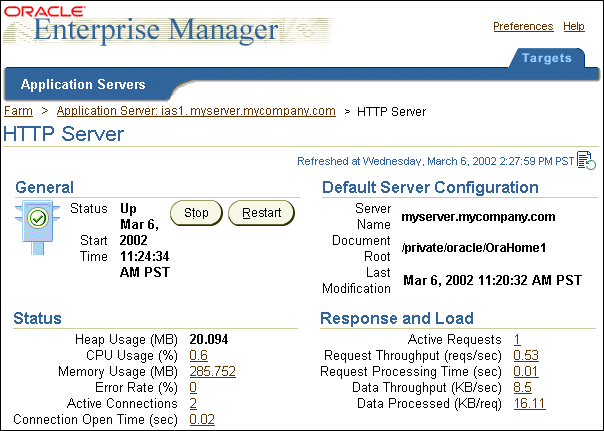The image size is (604, 431).
Task: Click the Memory Usage (MB) label
Action: (x=118, y=371)
